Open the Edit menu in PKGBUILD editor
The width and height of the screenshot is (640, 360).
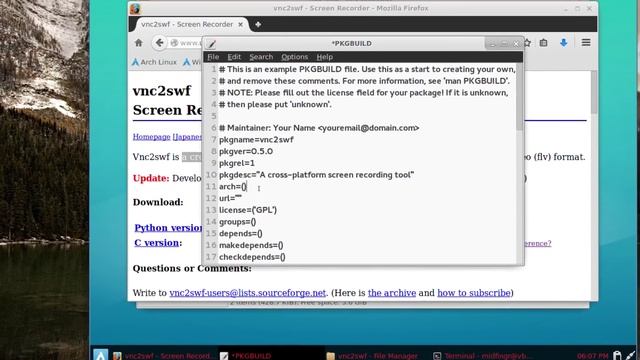tap(234, 57)
